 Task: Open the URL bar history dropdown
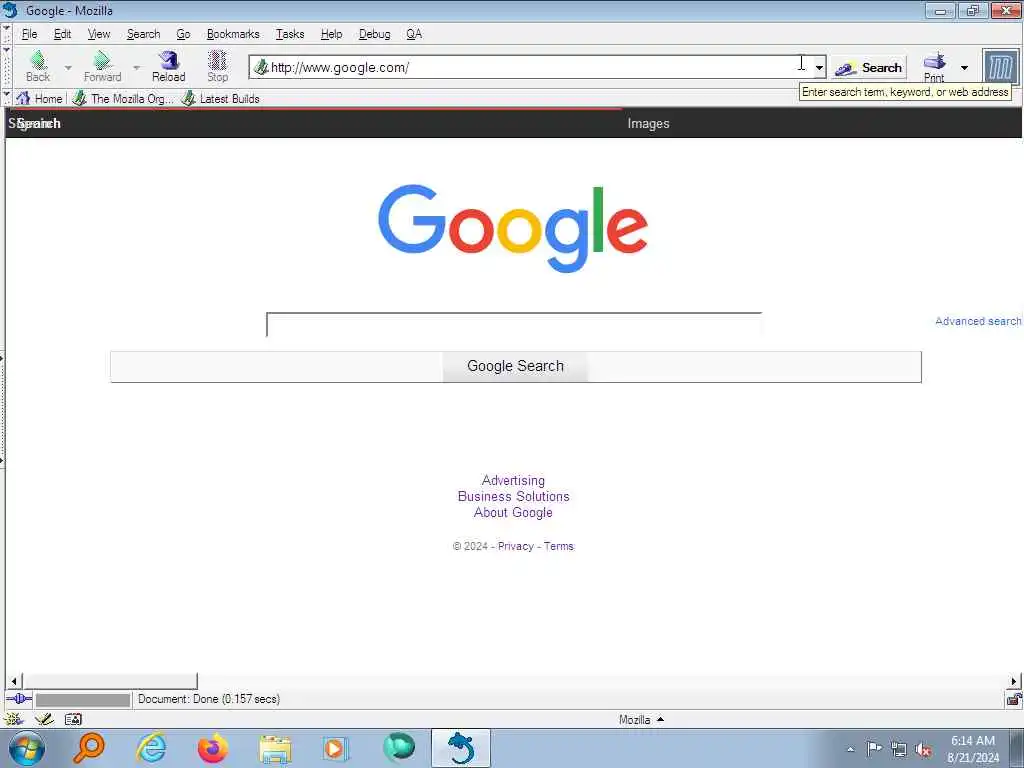coord(819,67)
